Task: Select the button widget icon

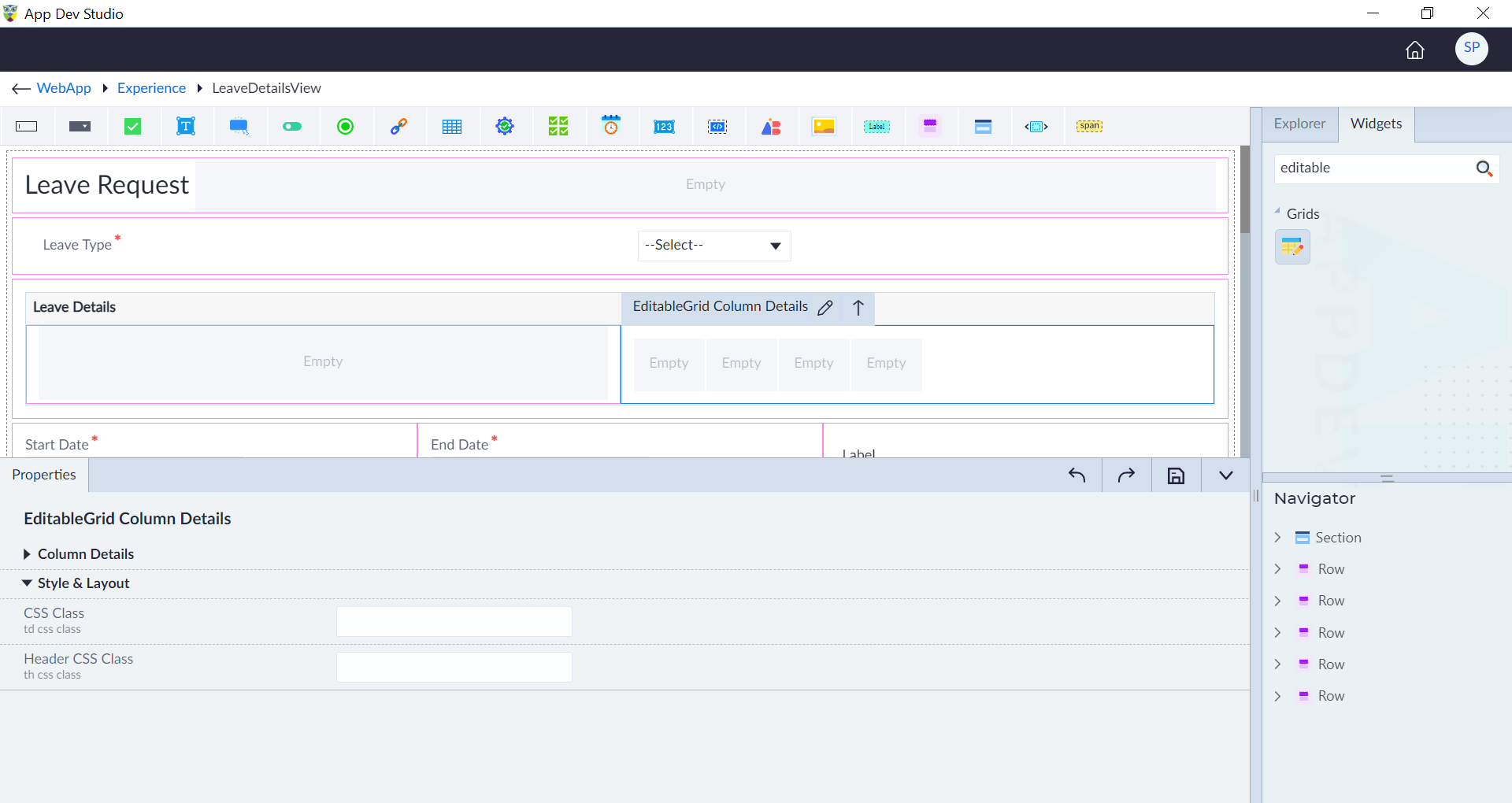Action: 239,127
